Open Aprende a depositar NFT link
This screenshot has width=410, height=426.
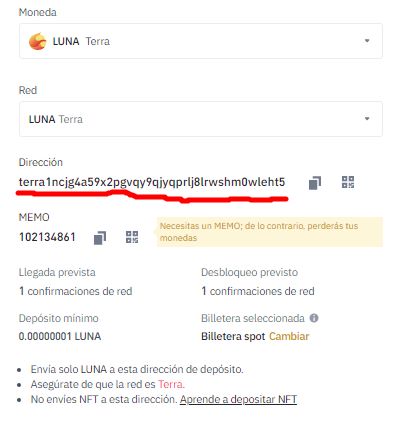click(238, 399)
